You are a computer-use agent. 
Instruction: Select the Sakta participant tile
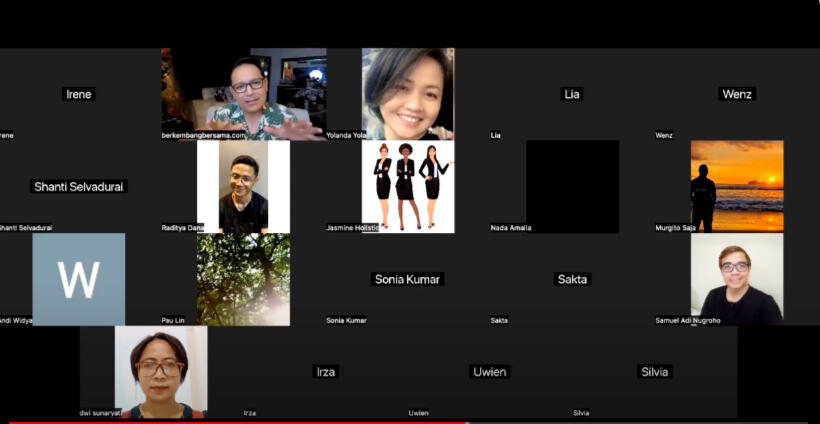(572, 279)
